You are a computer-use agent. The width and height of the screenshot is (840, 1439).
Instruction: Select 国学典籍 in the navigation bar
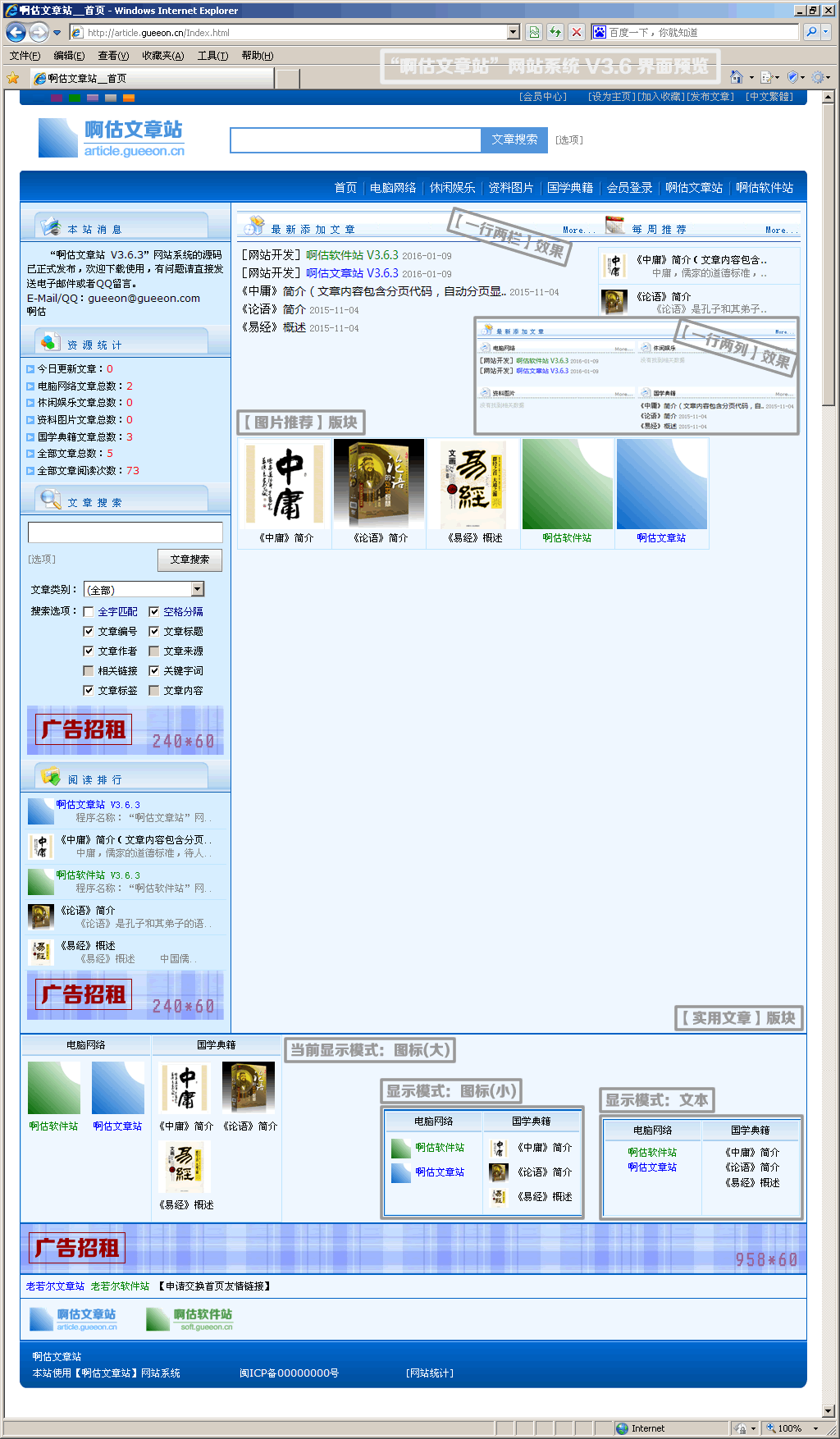570,188
